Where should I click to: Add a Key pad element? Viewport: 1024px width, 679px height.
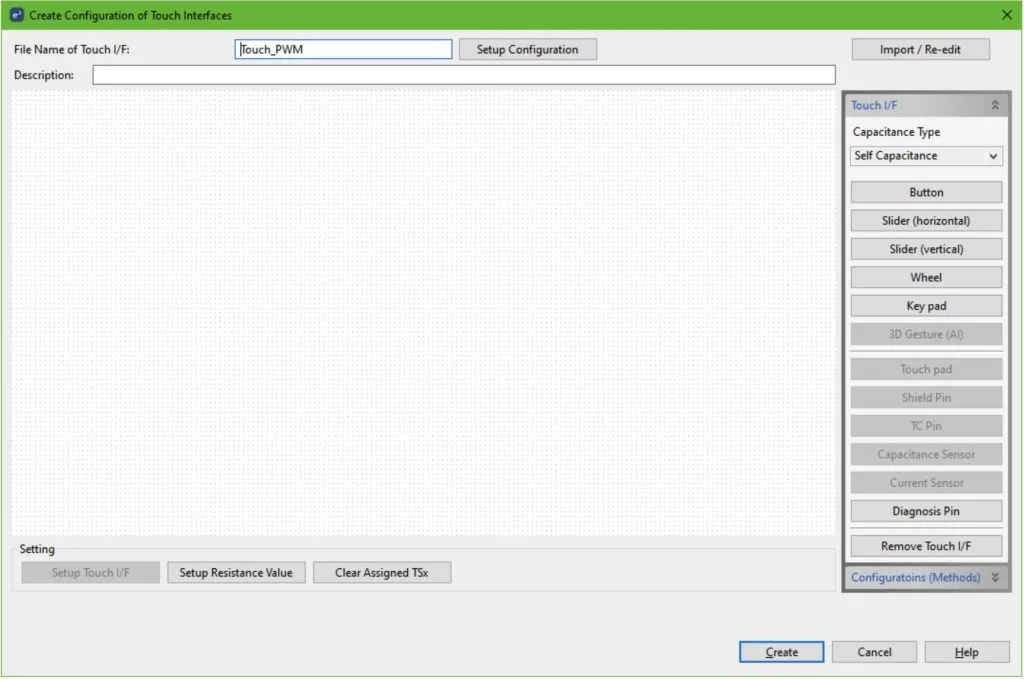click(x=925, y=305)
